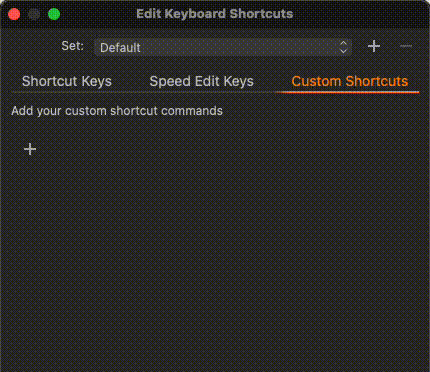This screenshot has height=372, width=430.
Task: Select the Custom Shortcuts tab
Action: (x=350, y=81)
